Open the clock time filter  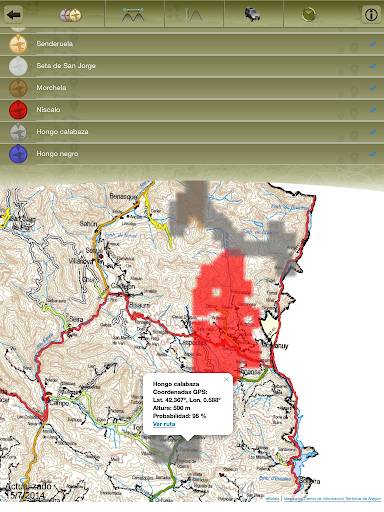coord(309,15)
